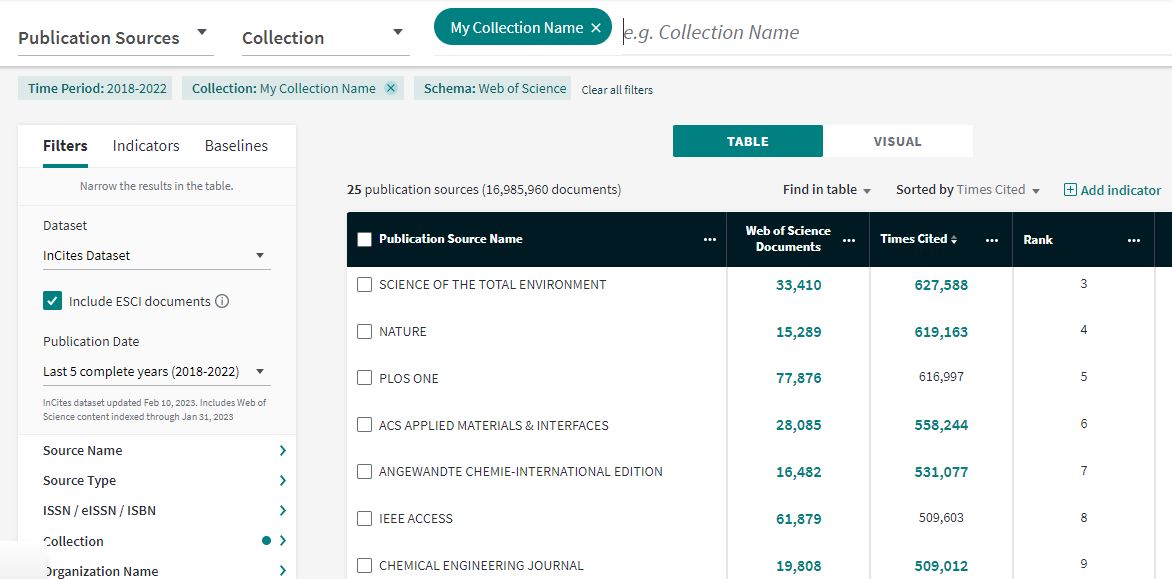
Task: Open info icon beside Include ESCI documents
Action: [x=222, y=302]
